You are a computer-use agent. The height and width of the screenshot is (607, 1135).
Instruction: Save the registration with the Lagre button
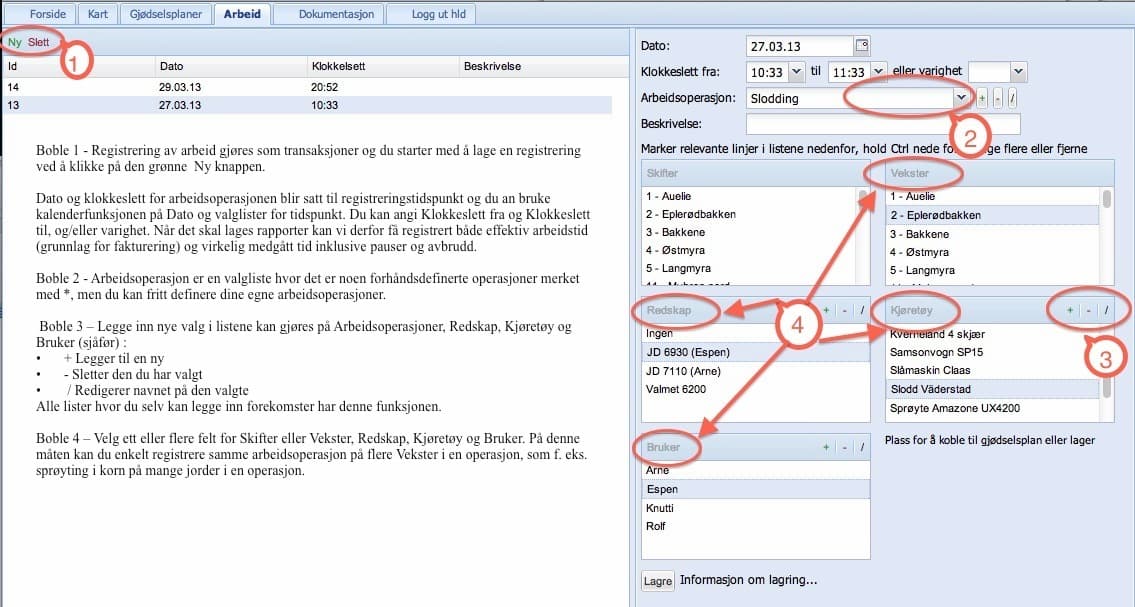[657, 581]
